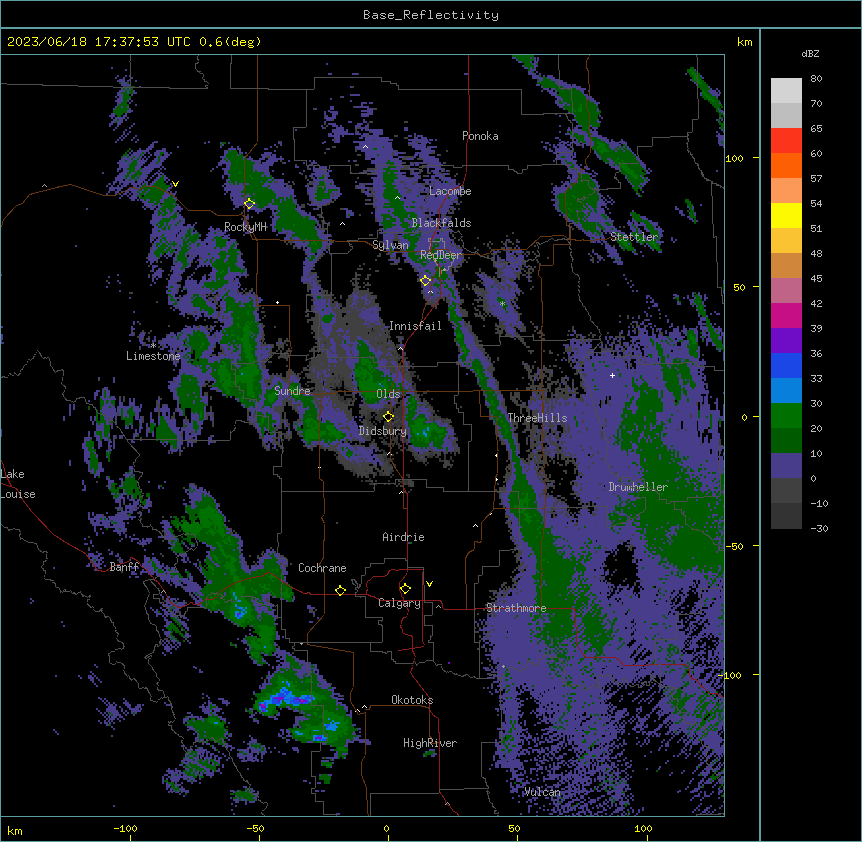Click the 80 value on the dBZ scale
Image resolution: width=862 pixels, height=842 pixels.
[x=816, y=79]
